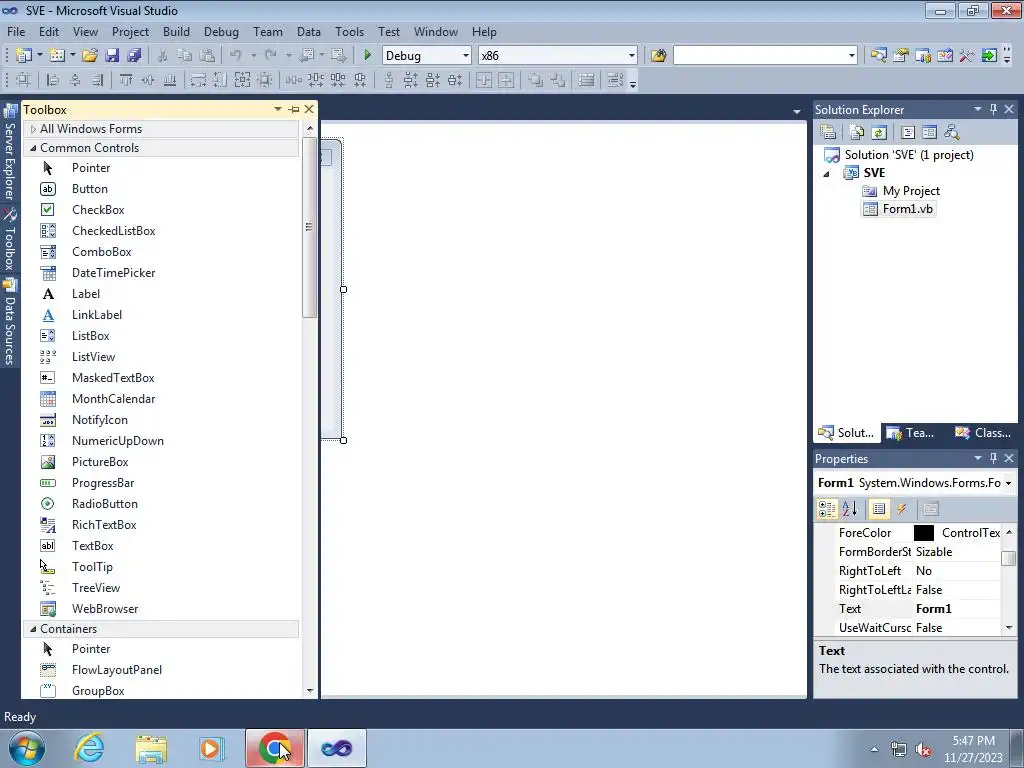Click the Toolbox vertical scrollbar thumb
Viewport: 1024px width, 768px height.
310,227
